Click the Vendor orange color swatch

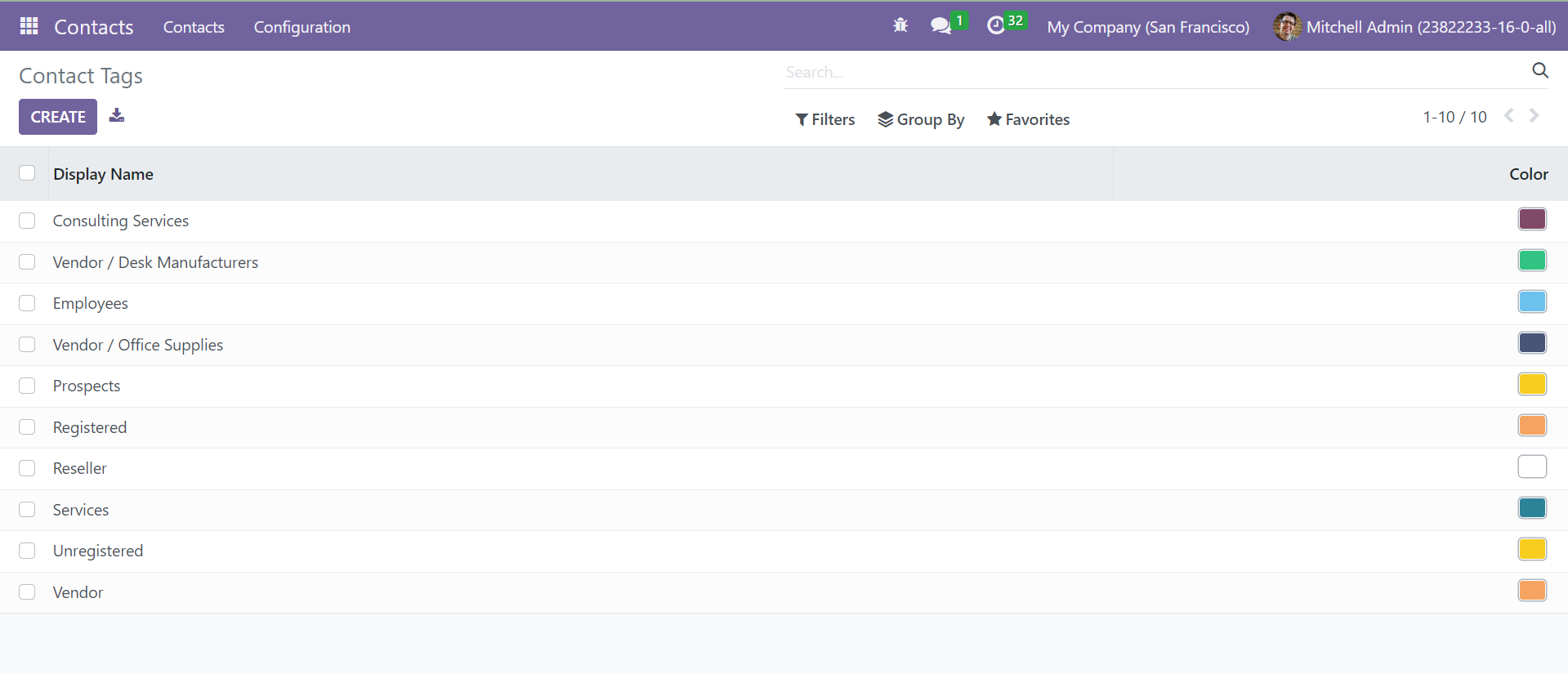[1532, 591]
